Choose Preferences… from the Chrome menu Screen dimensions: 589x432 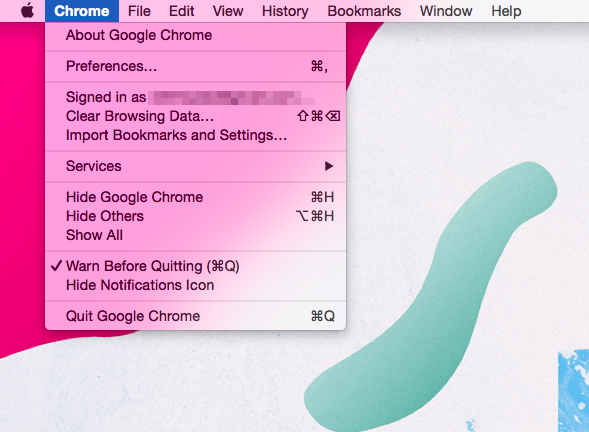(x=195, y=66)
